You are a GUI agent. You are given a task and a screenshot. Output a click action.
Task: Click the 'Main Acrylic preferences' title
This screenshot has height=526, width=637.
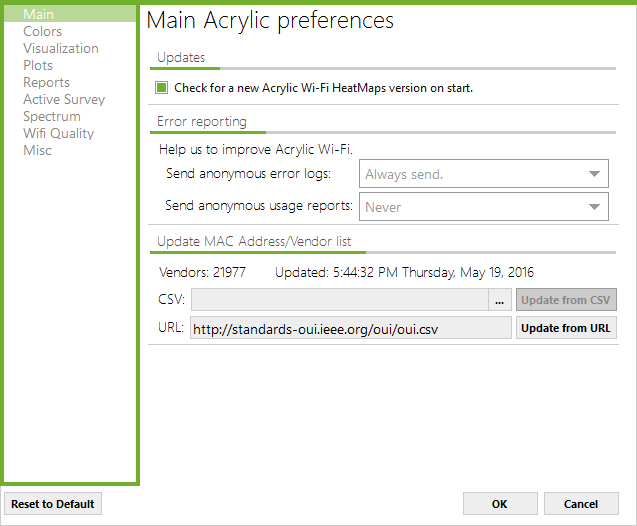pyautogui.click(x=270, y=20)
